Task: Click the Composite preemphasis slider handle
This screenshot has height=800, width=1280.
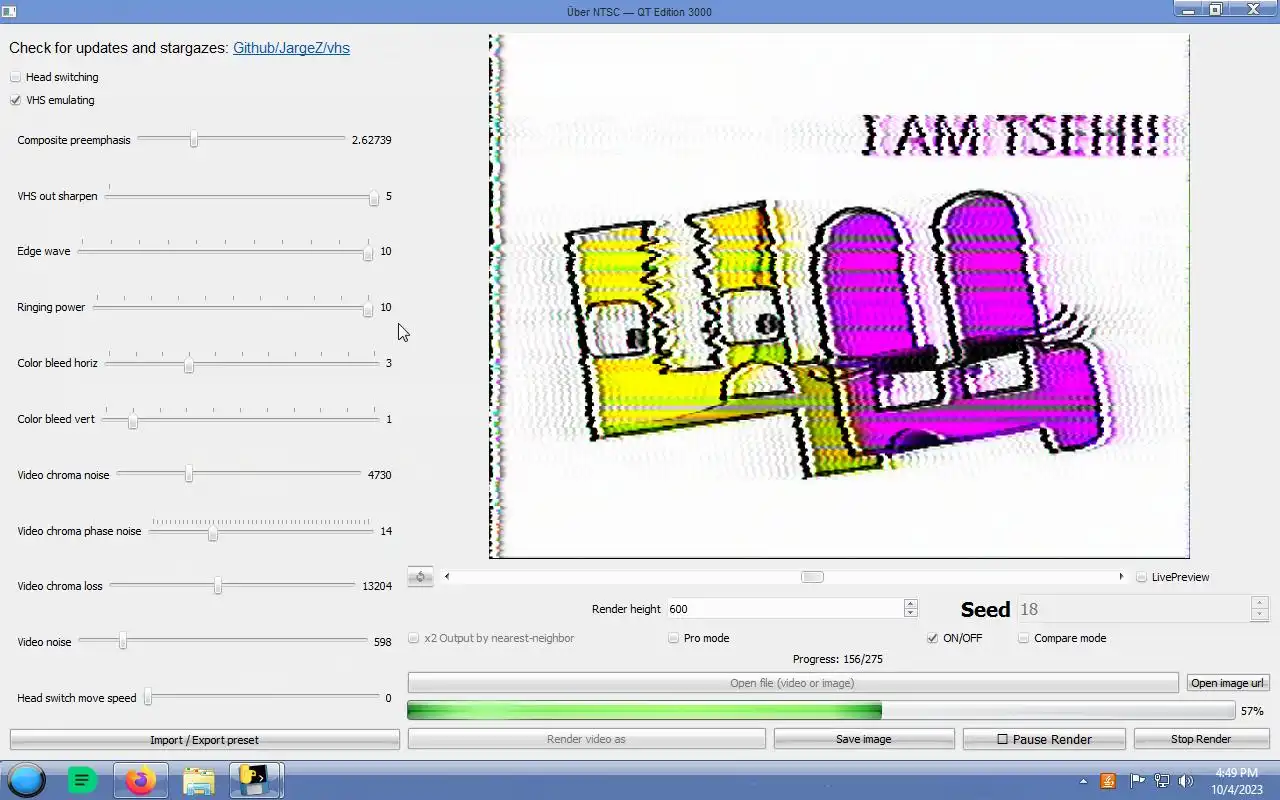Action: (194, 140)
